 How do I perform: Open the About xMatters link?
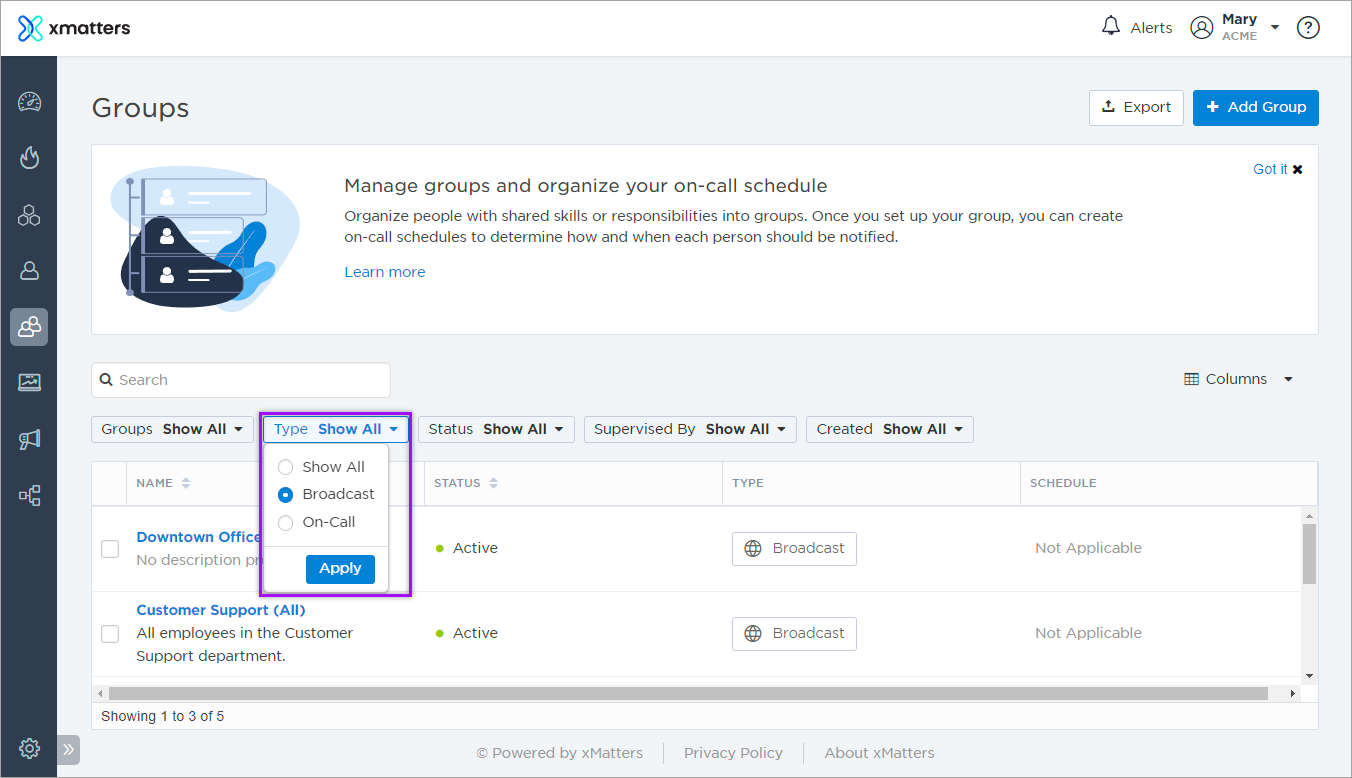click(x=879, y=753)
